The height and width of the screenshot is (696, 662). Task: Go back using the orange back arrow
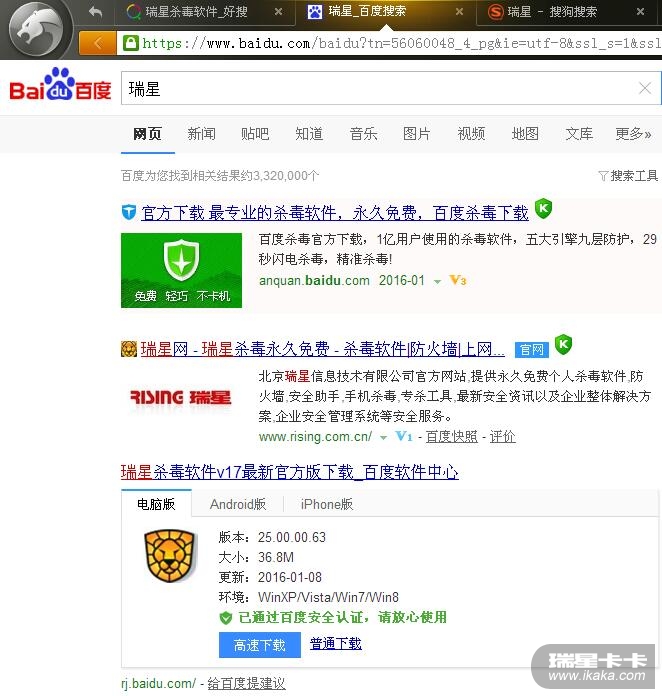[x=98, y=43]
